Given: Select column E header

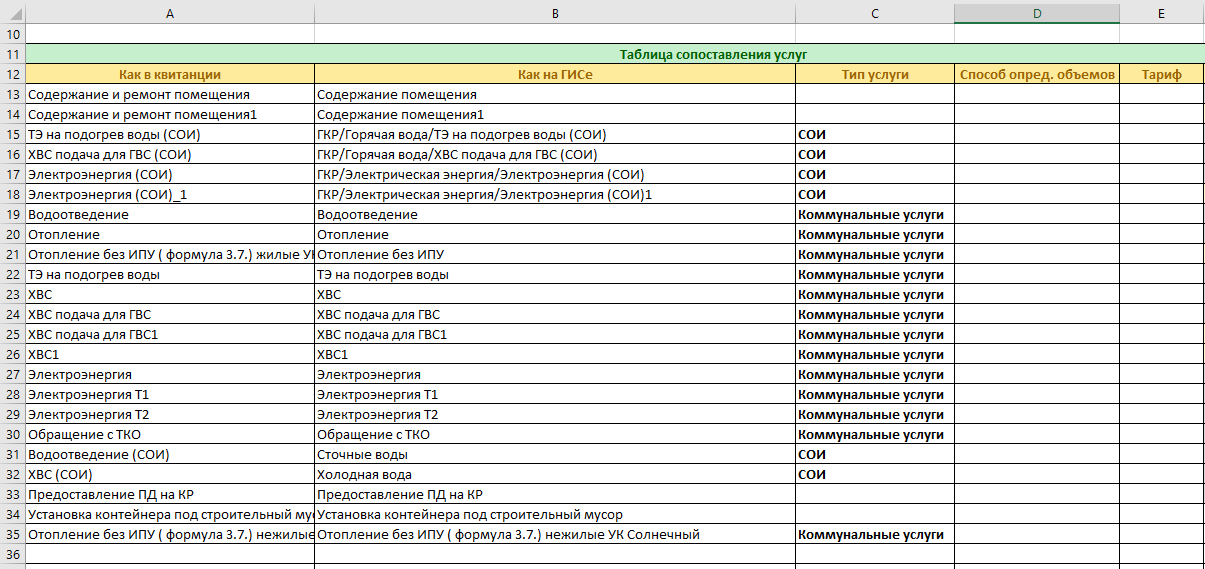Looking at the screenshot, I should [x=1162, y=12].
